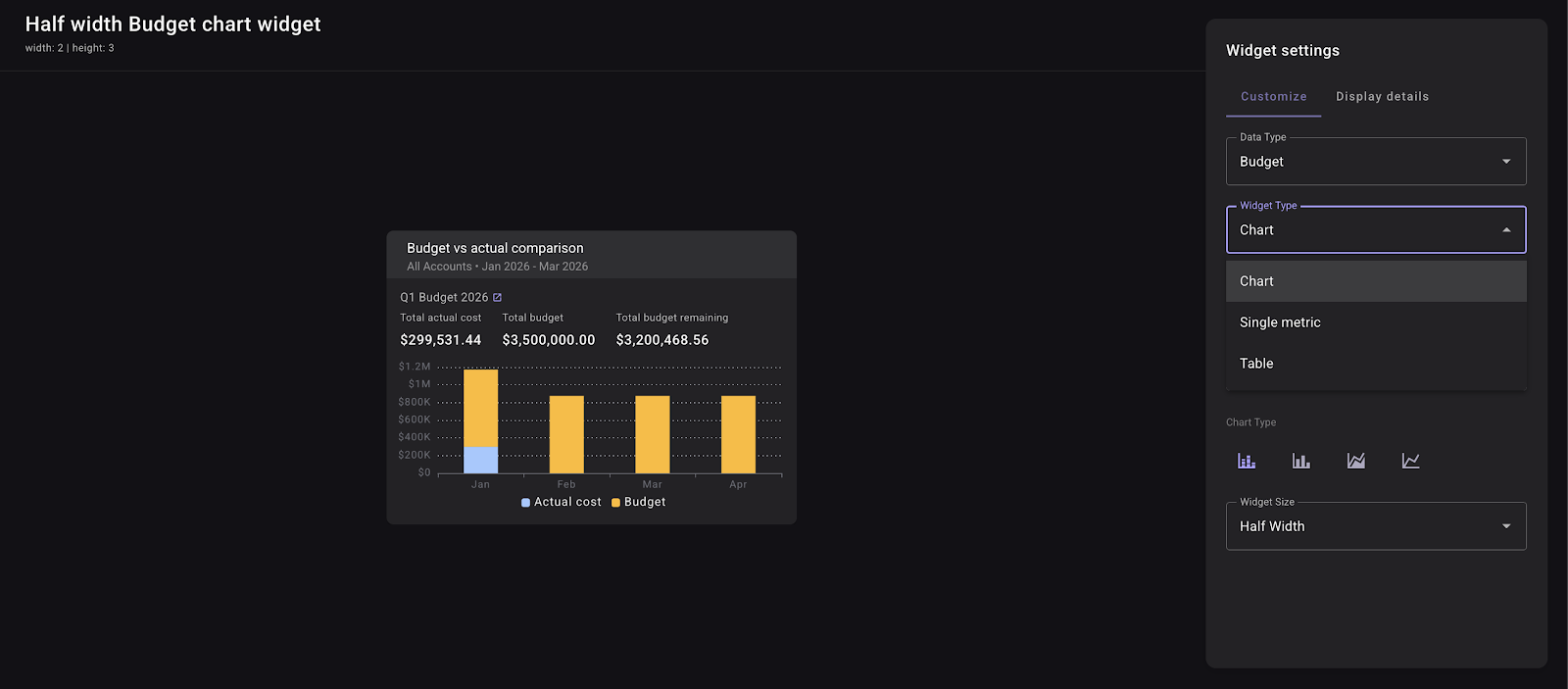Image resolution: width=1568 pixels, height=689 pixels.
Task: Switch to the Display details tab
Action: click(1382, 96)
